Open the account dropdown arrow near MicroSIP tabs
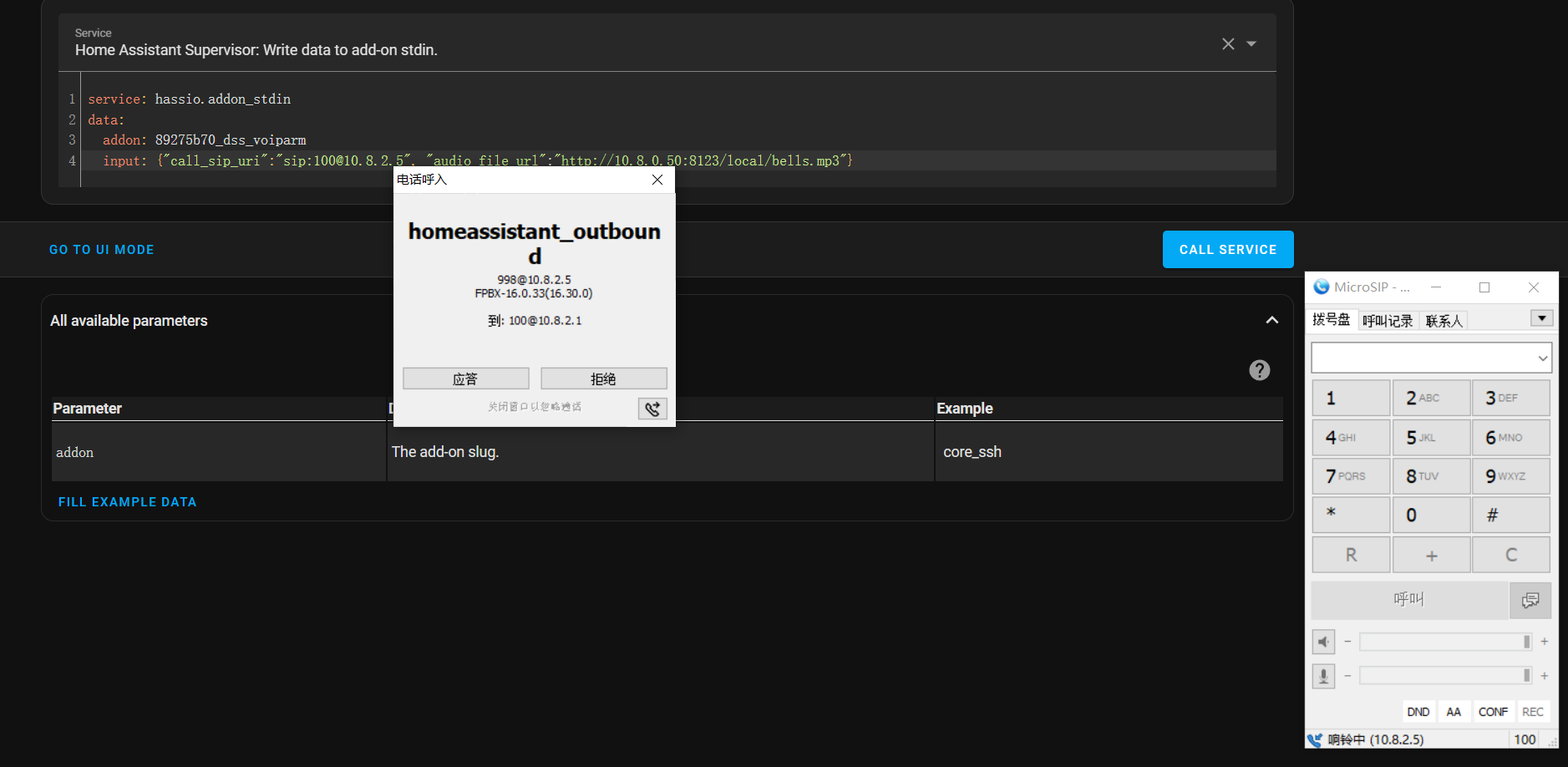This screenshot has width=1568, height=767. coord(1540,317)
